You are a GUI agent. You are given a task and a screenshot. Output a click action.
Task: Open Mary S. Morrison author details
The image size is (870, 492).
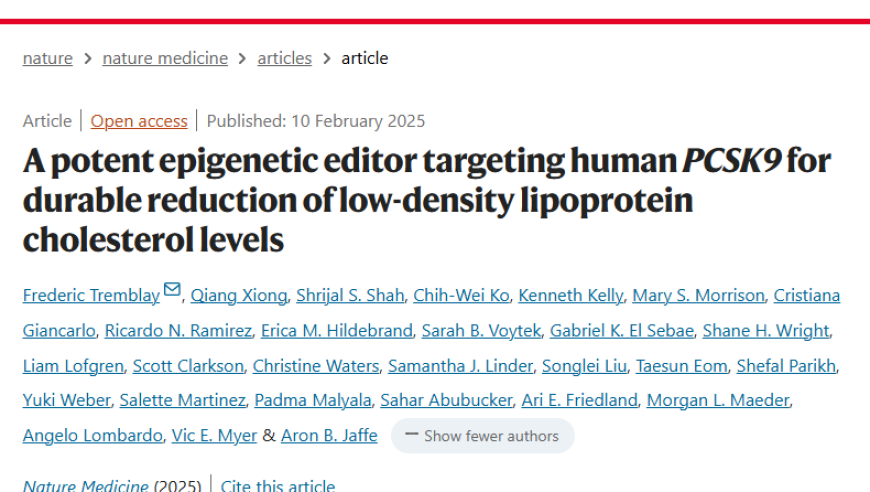(x=699, y=296)
